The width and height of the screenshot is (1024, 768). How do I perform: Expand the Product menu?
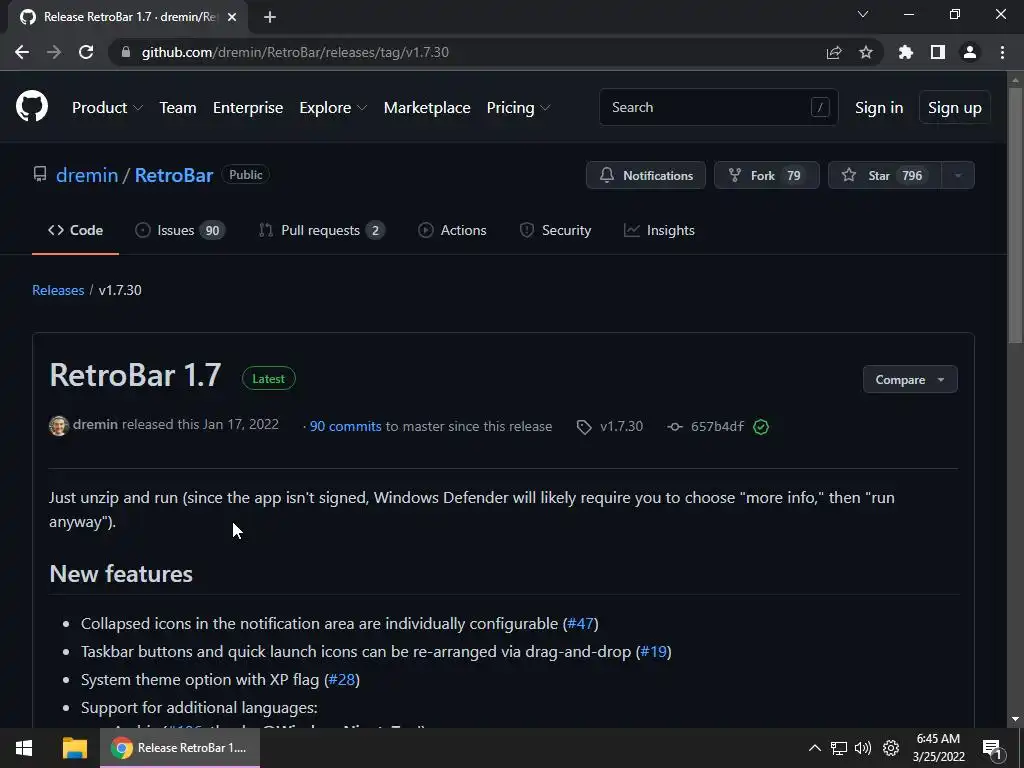[107, 108]
